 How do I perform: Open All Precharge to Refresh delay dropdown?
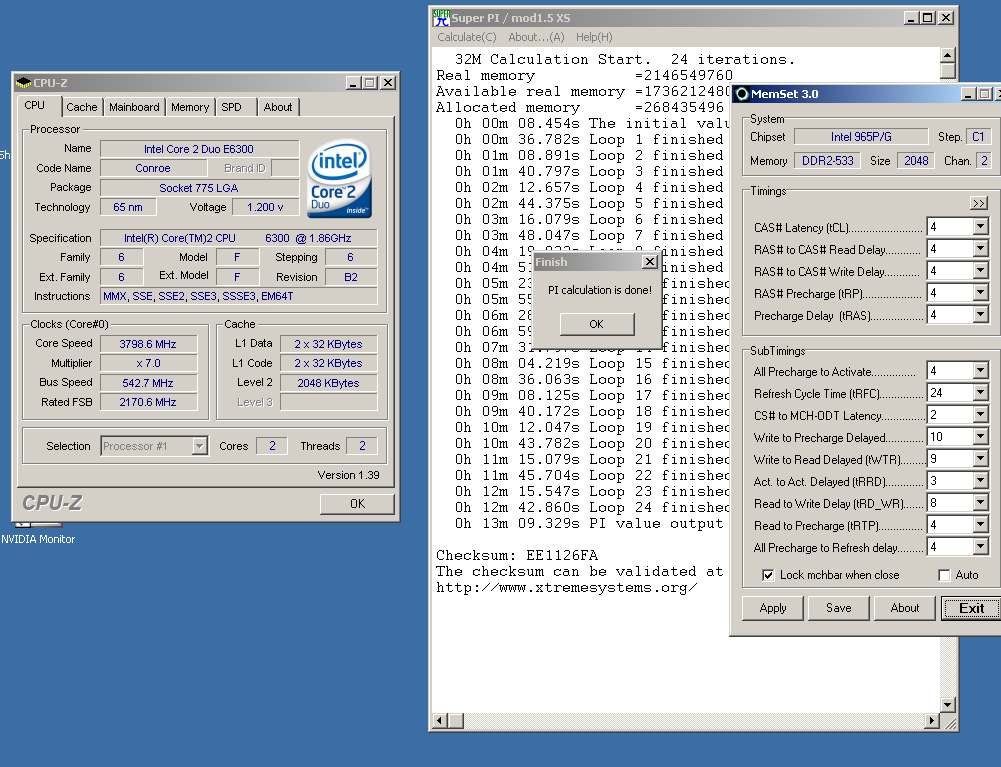(x=981, y=547)
